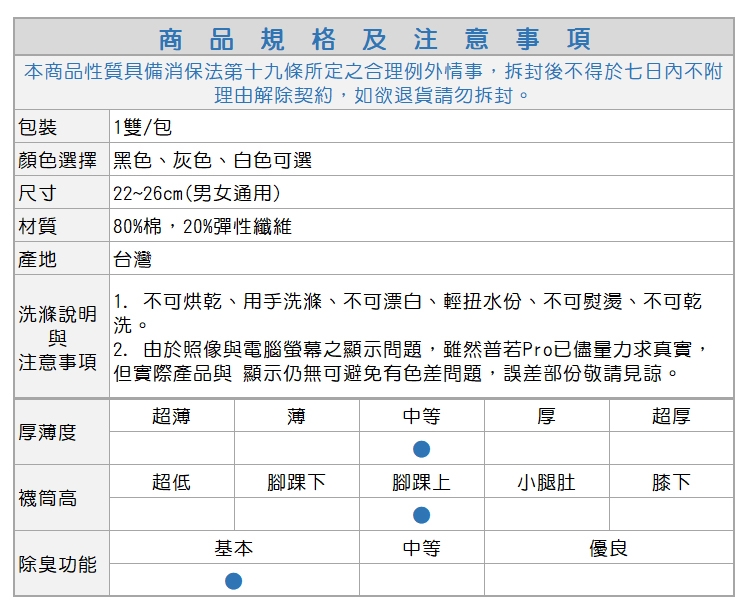This screenshot has width=750, height=616.
Task: Click the 超薄 thickness option header
Action: 171,416
